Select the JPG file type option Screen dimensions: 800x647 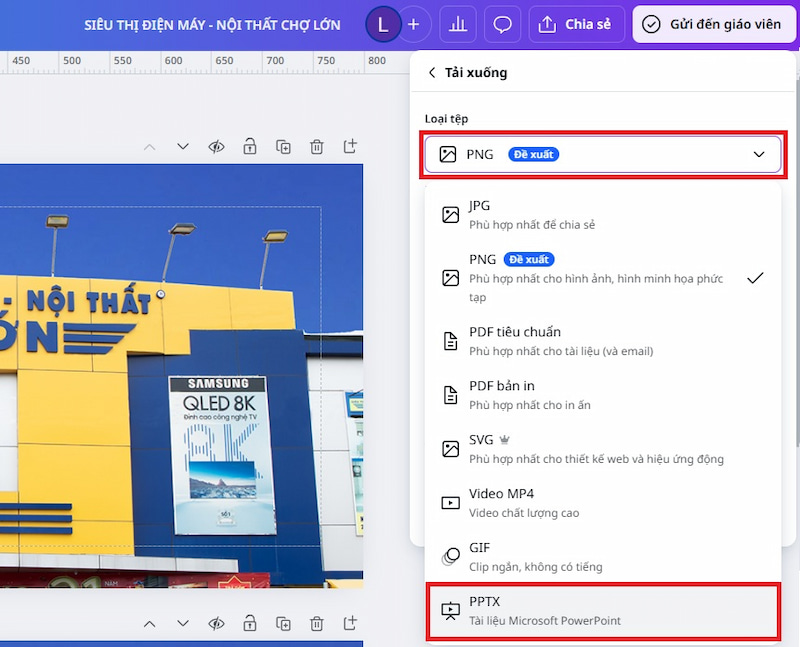(603, 214)
